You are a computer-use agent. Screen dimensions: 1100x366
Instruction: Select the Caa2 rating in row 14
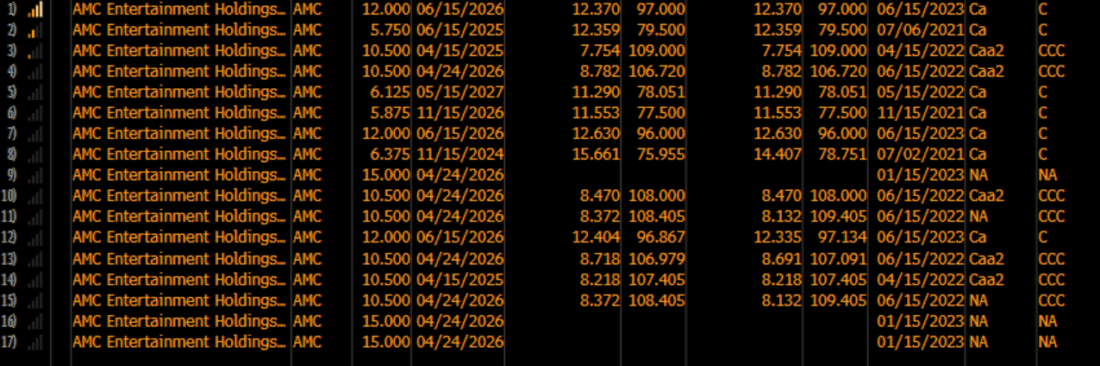986,280
